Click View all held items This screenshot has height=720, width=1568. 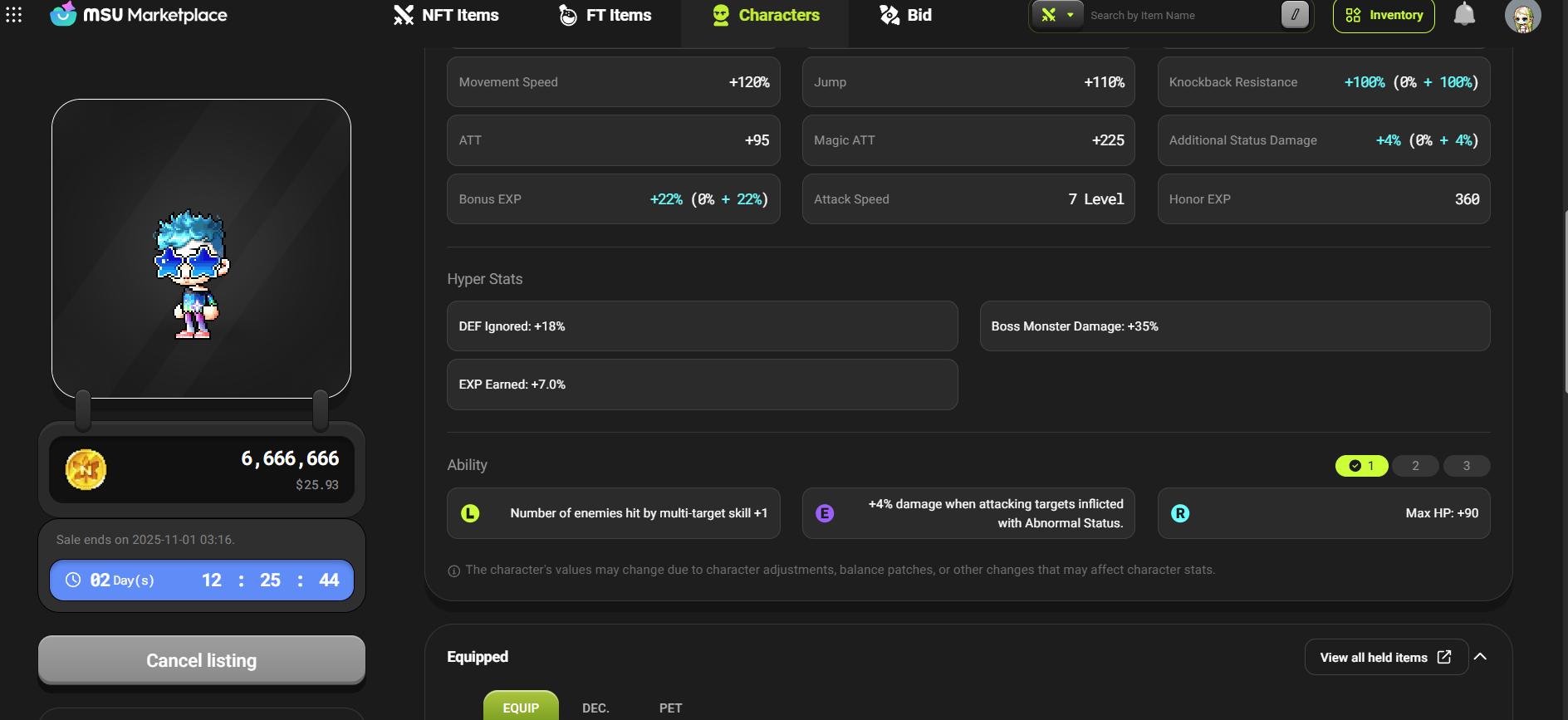tap(1386, 657)
